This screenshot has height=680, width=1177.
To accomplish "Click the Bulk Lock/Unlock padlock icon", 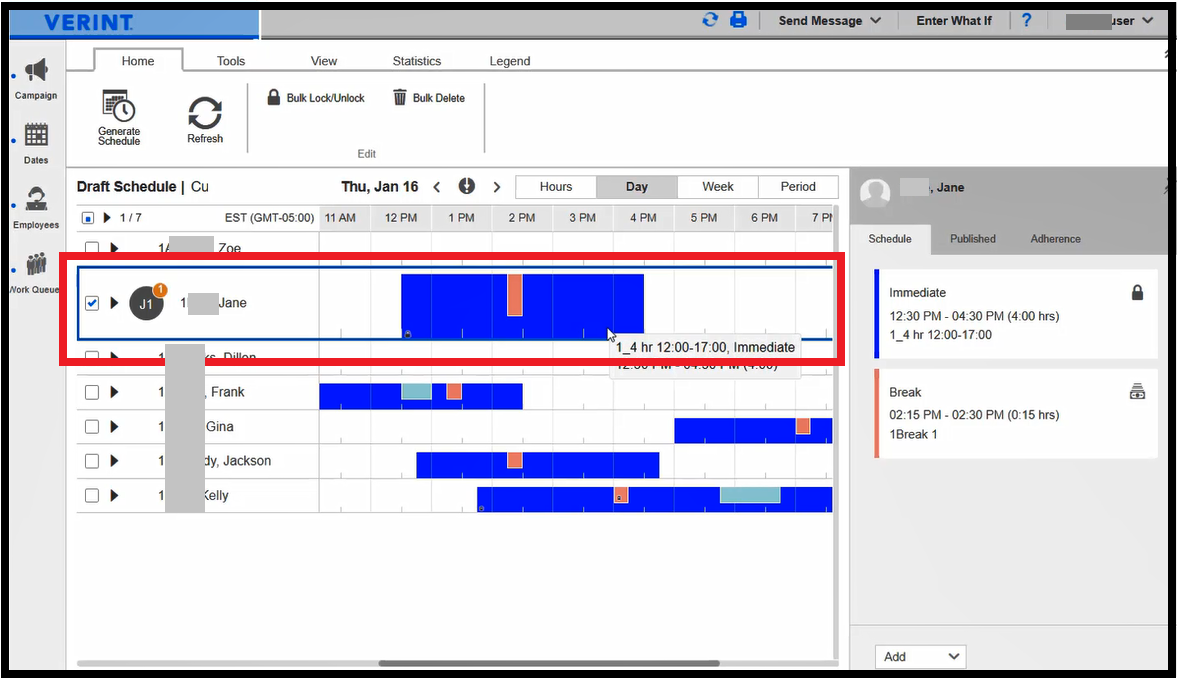I will tap(274, 97).
